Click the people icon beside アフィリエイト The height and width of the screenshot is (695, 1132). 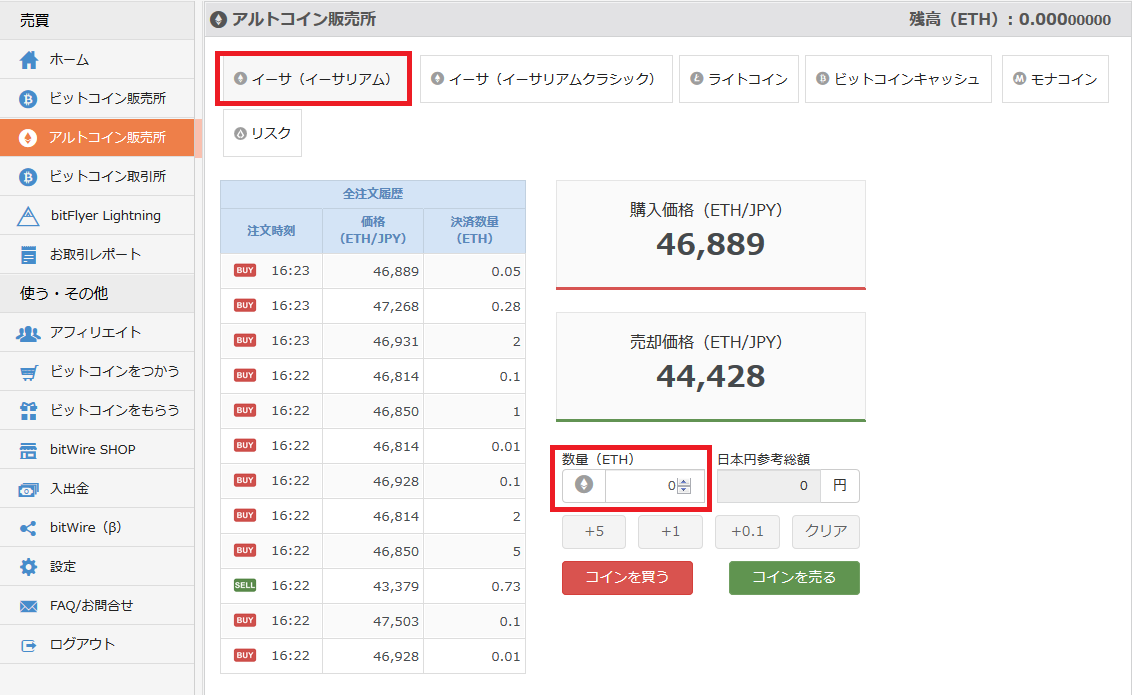coord(28,333)
